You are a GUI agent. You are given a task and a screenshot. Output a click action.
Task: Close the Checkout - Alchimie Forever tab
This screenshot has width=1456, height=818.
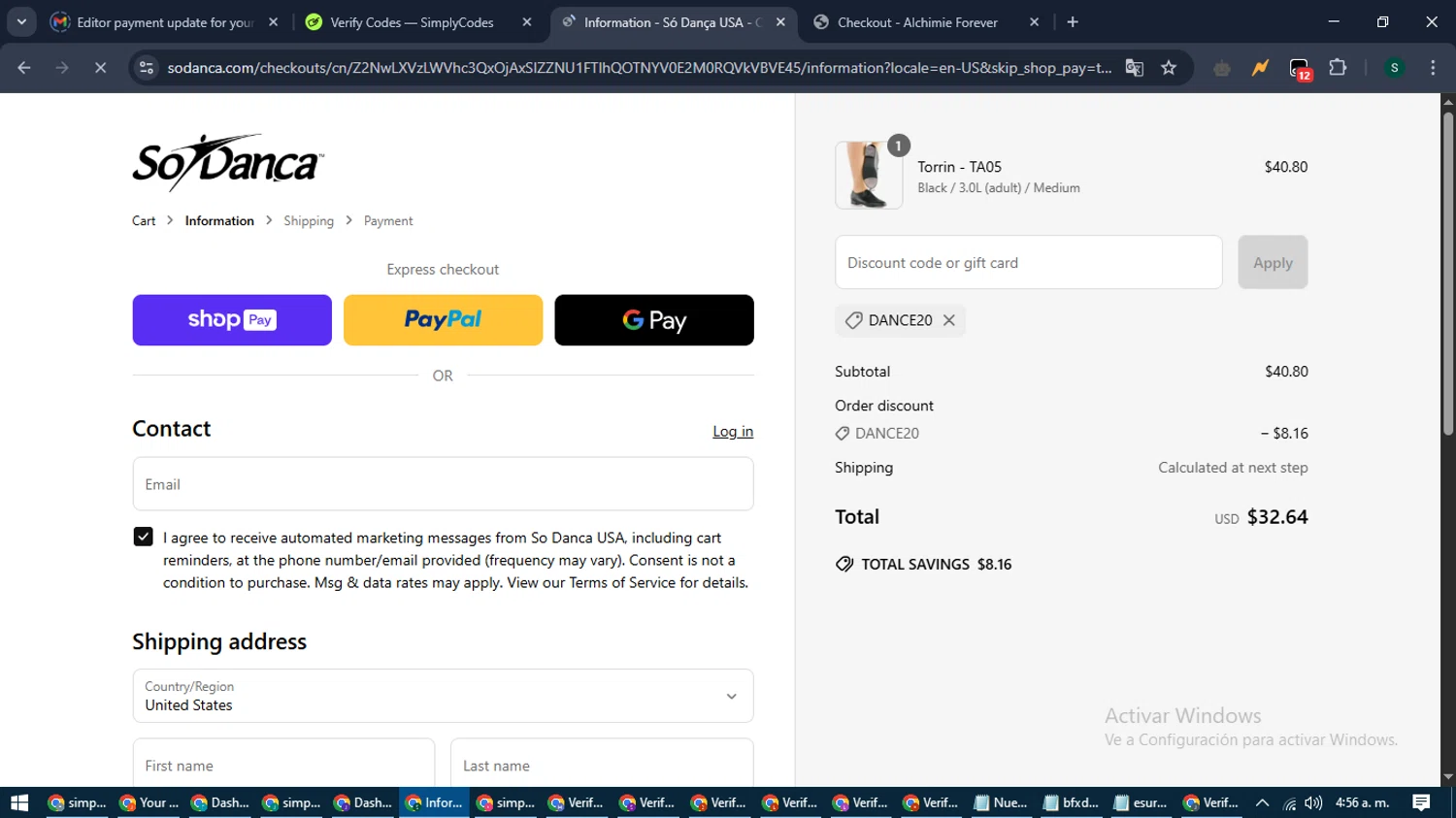(x=1034, y=21)
